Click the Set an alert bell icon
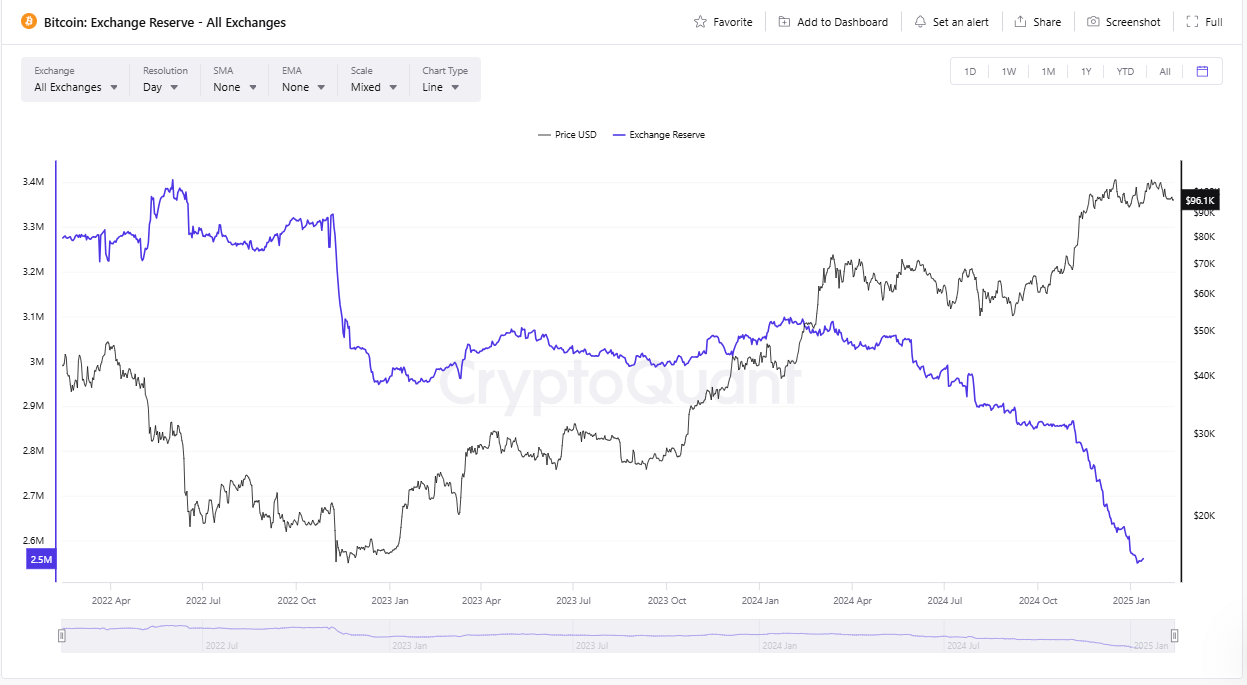The image size is (1247, 685). coord(920,22)
